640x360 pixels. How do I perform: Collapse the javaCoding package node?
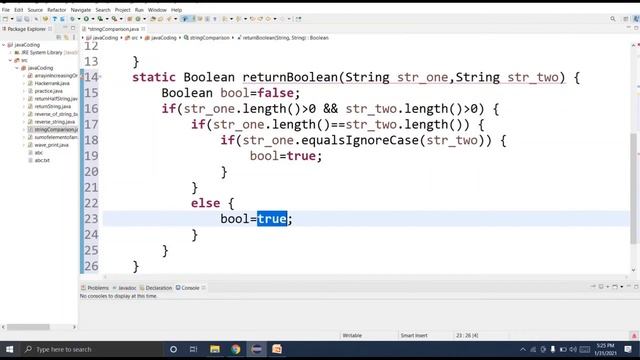tap(17, 68)
